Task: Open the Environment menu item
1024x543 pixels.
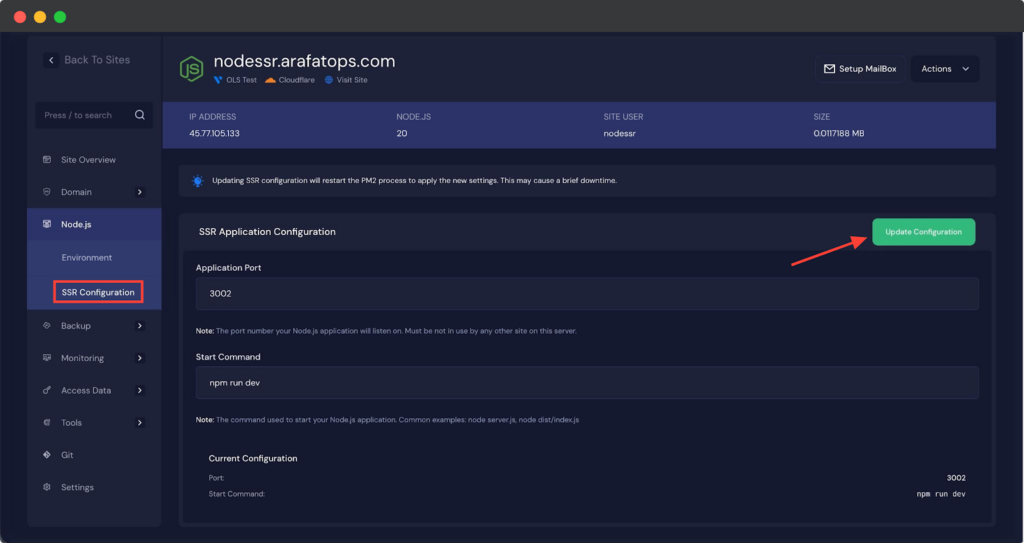Action: pyautogui.click(x=87, y=258)
